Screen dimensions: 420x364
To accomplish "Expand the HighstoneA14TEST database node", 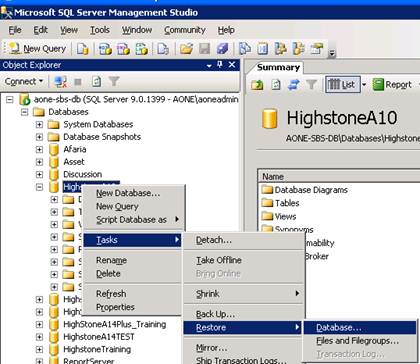I will coord(39,337).
